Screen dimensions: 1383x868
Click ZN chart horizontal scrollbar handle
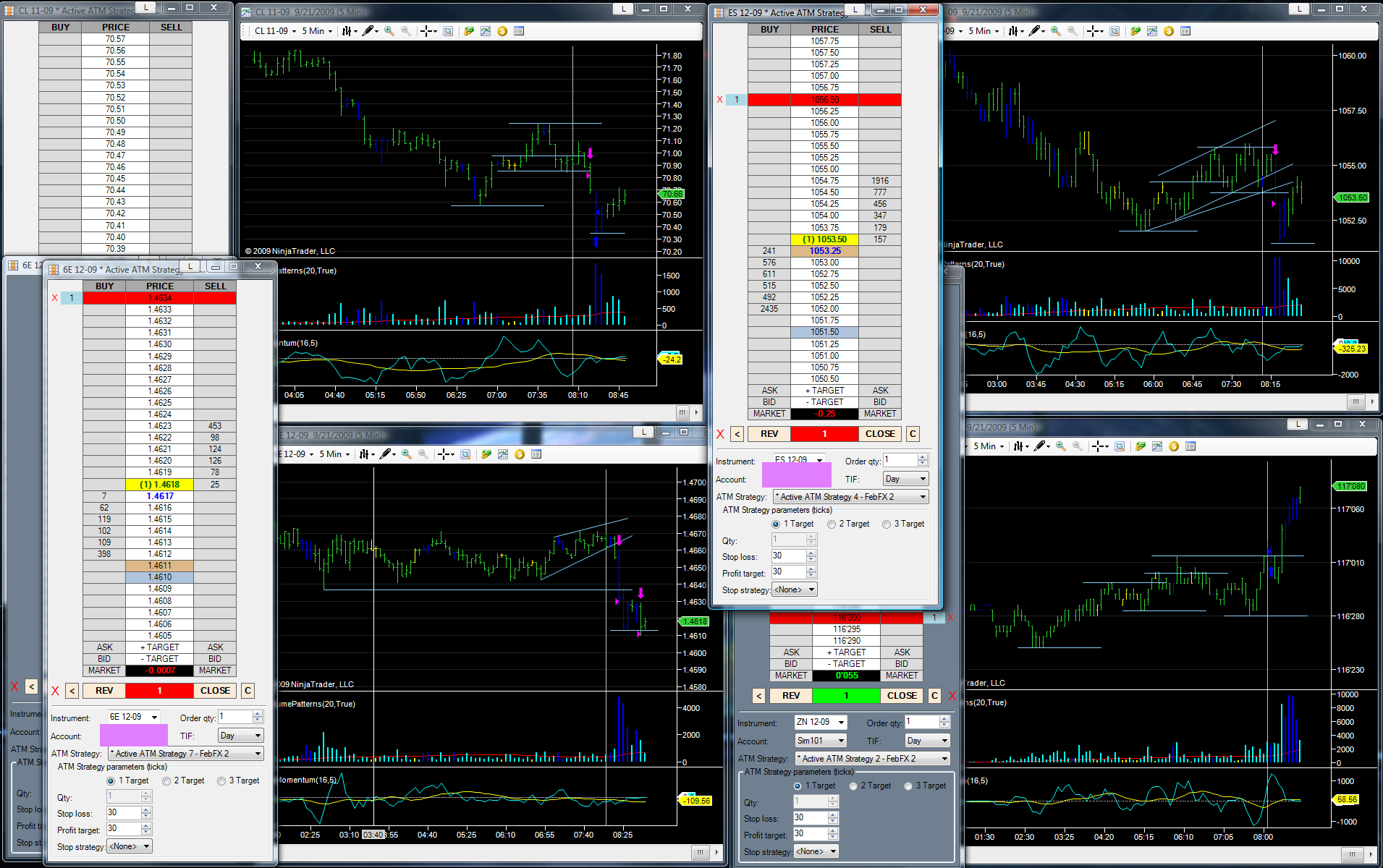tap(1352, 854)
